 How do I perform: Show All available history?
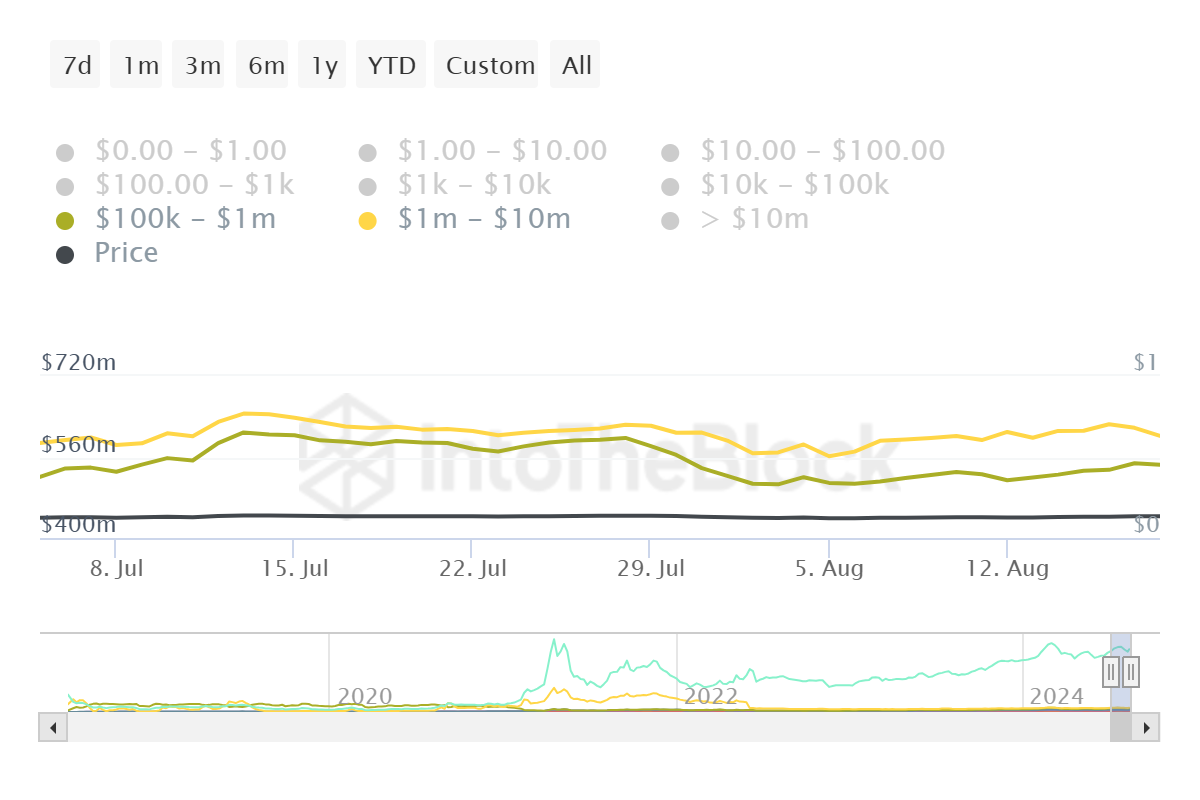pos(577,65)
